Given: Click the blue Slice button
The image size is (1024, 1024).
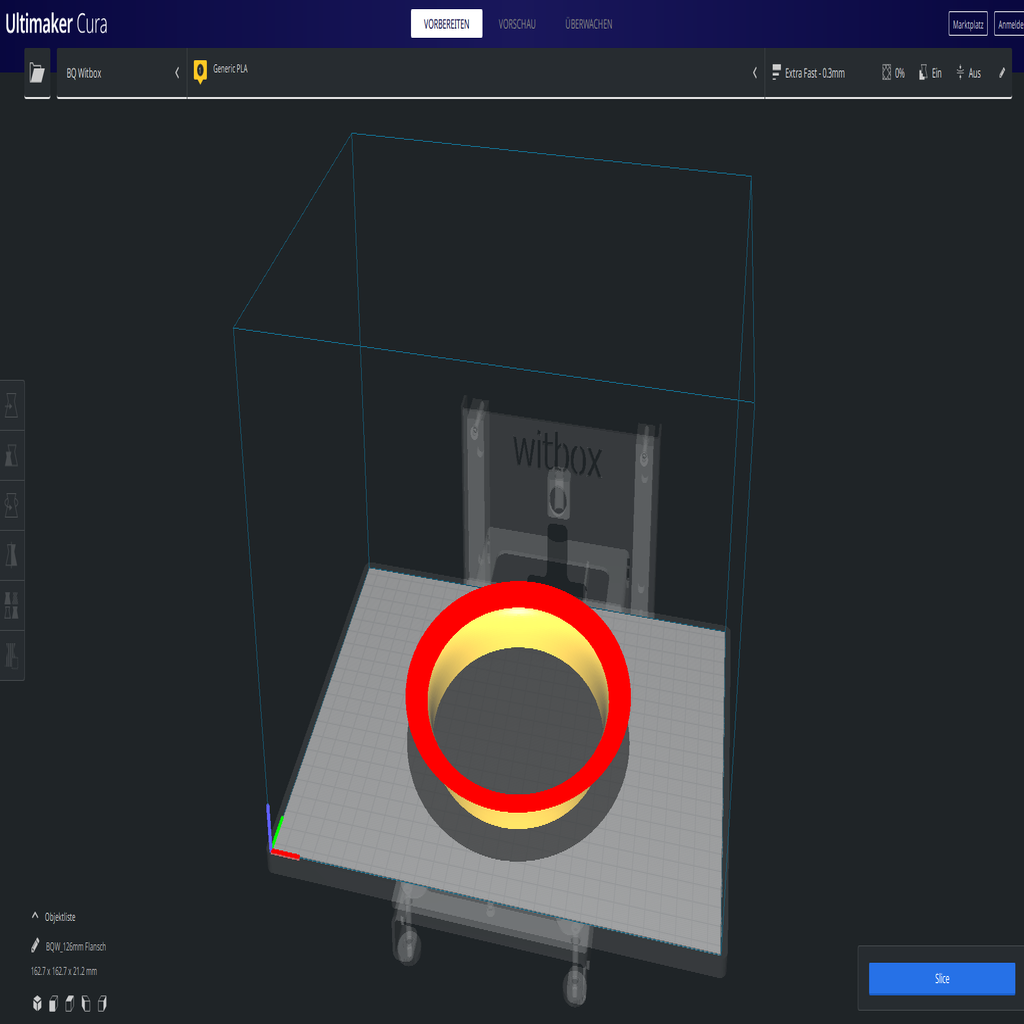Looking at the screenshot, I should coord(941,979).
